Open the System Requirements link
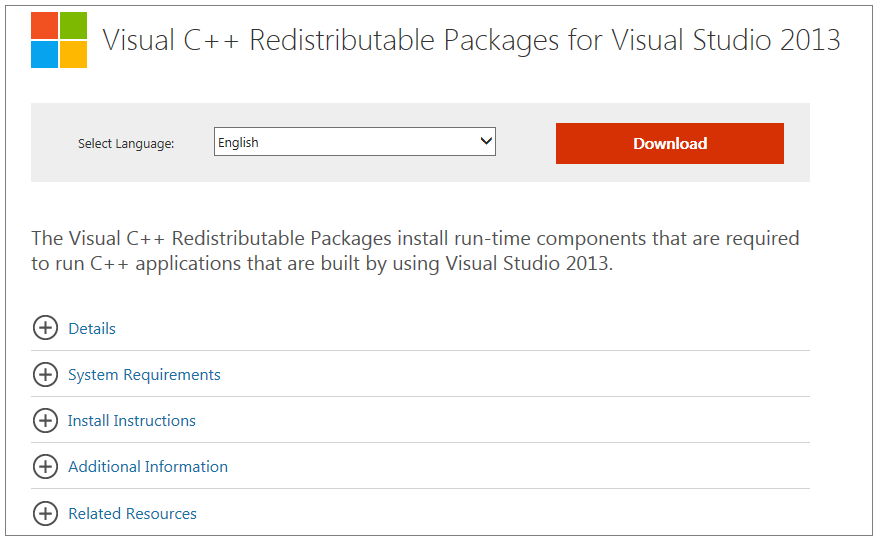The width and height of the screenshot is (876, 543). pos(144,375)
